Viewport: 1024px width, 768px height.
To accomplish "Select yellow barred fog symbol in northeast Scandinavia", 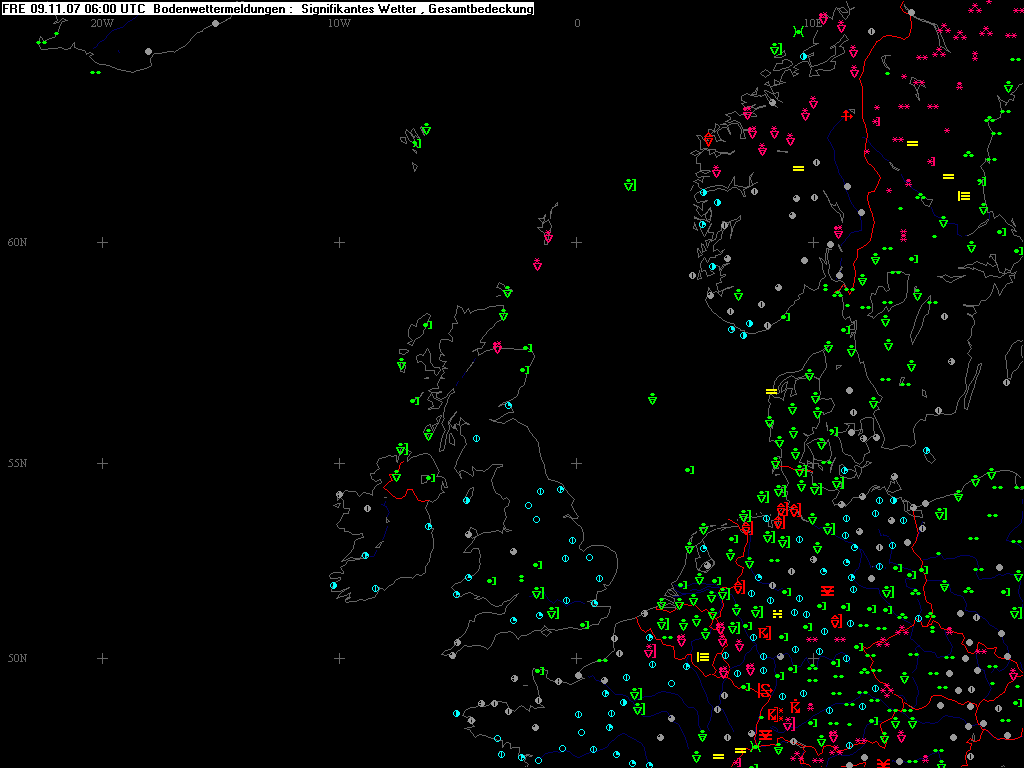I will pyautogui.click(x=964, y=196).
